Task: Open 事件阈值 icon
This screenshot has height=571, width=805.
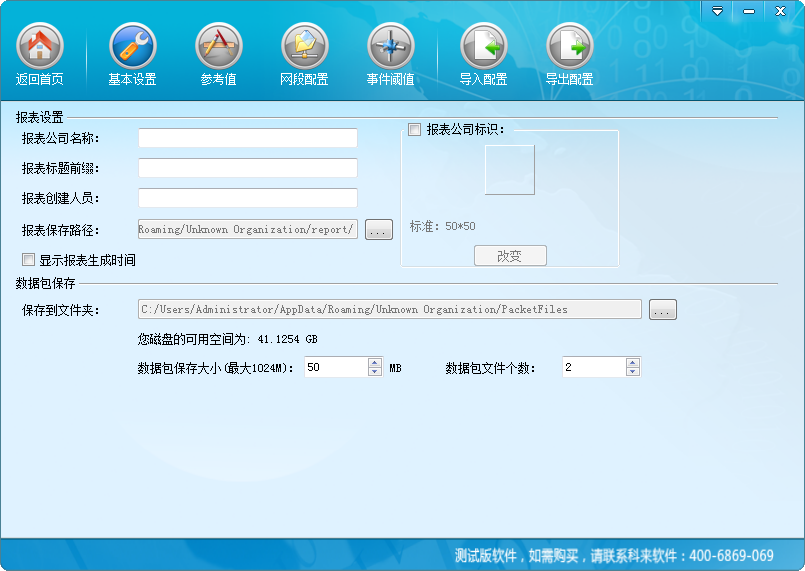Action: 390,46
